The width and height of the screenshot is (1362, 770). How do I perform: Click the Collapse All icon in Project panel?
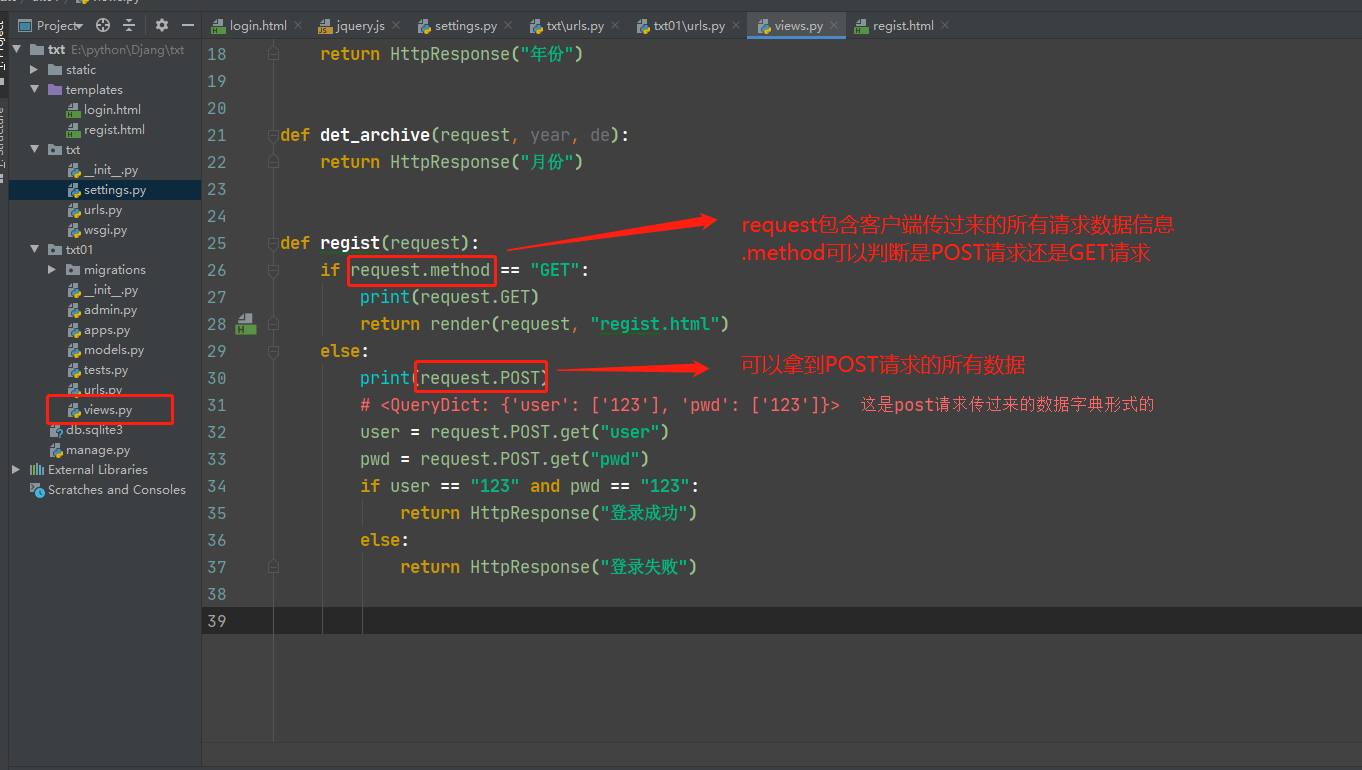click(x=129, y=25)
